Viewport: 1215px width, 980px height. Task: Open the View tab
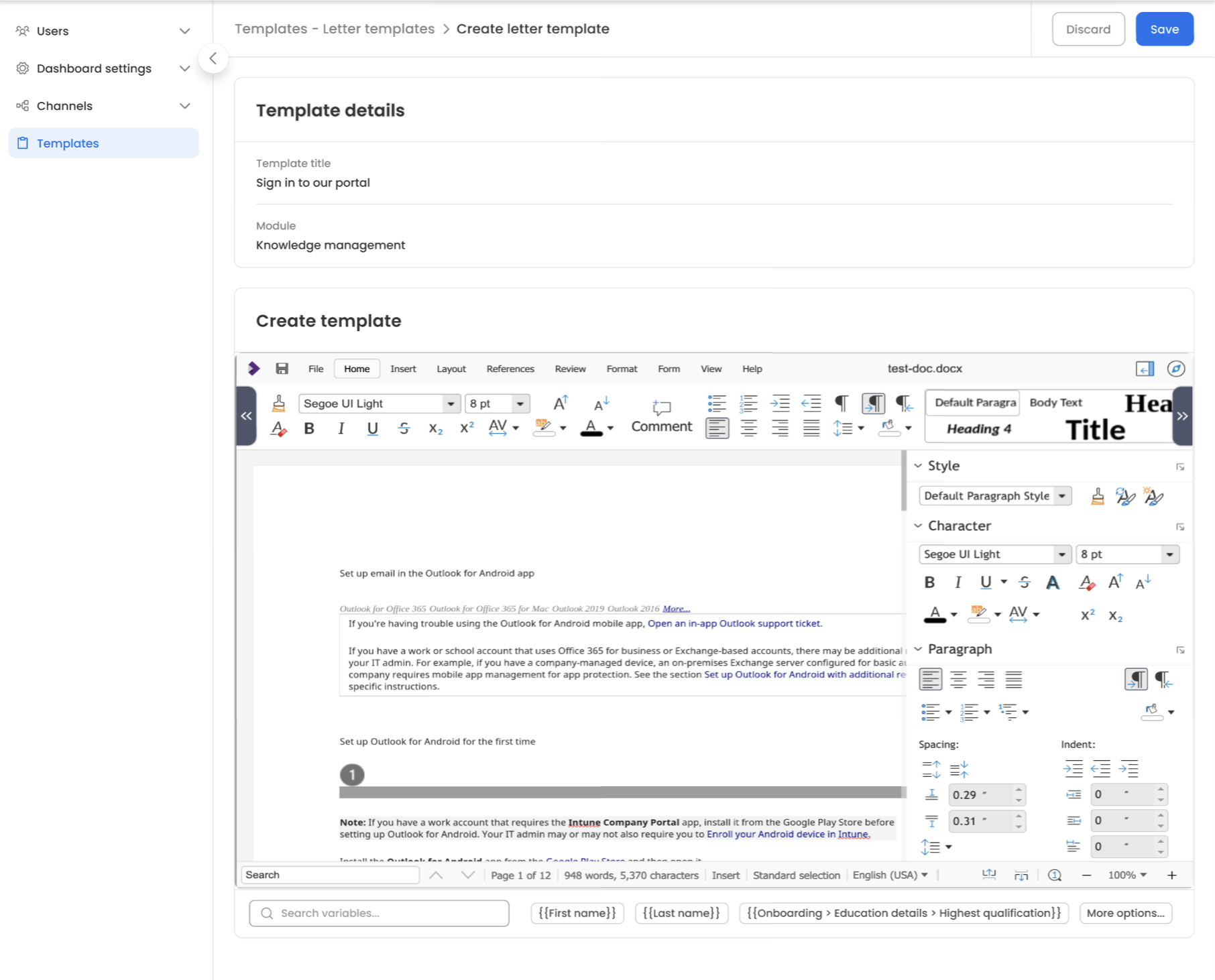(711, 369)
